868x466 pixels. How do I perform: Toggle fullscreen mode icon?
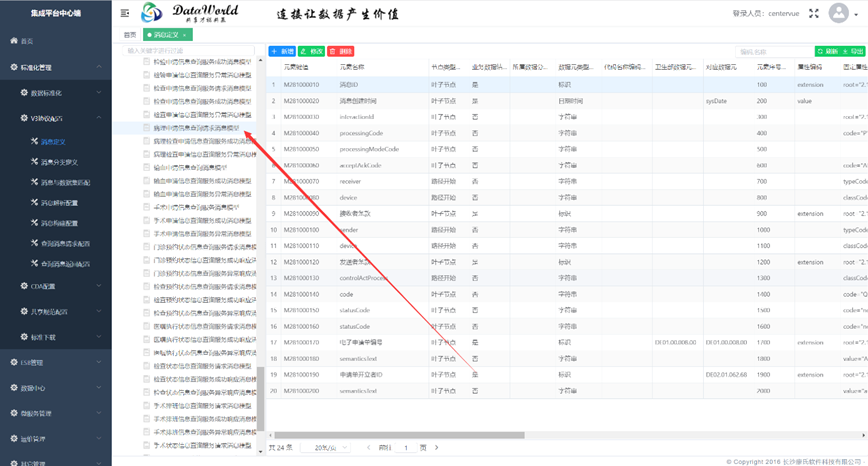814,13
